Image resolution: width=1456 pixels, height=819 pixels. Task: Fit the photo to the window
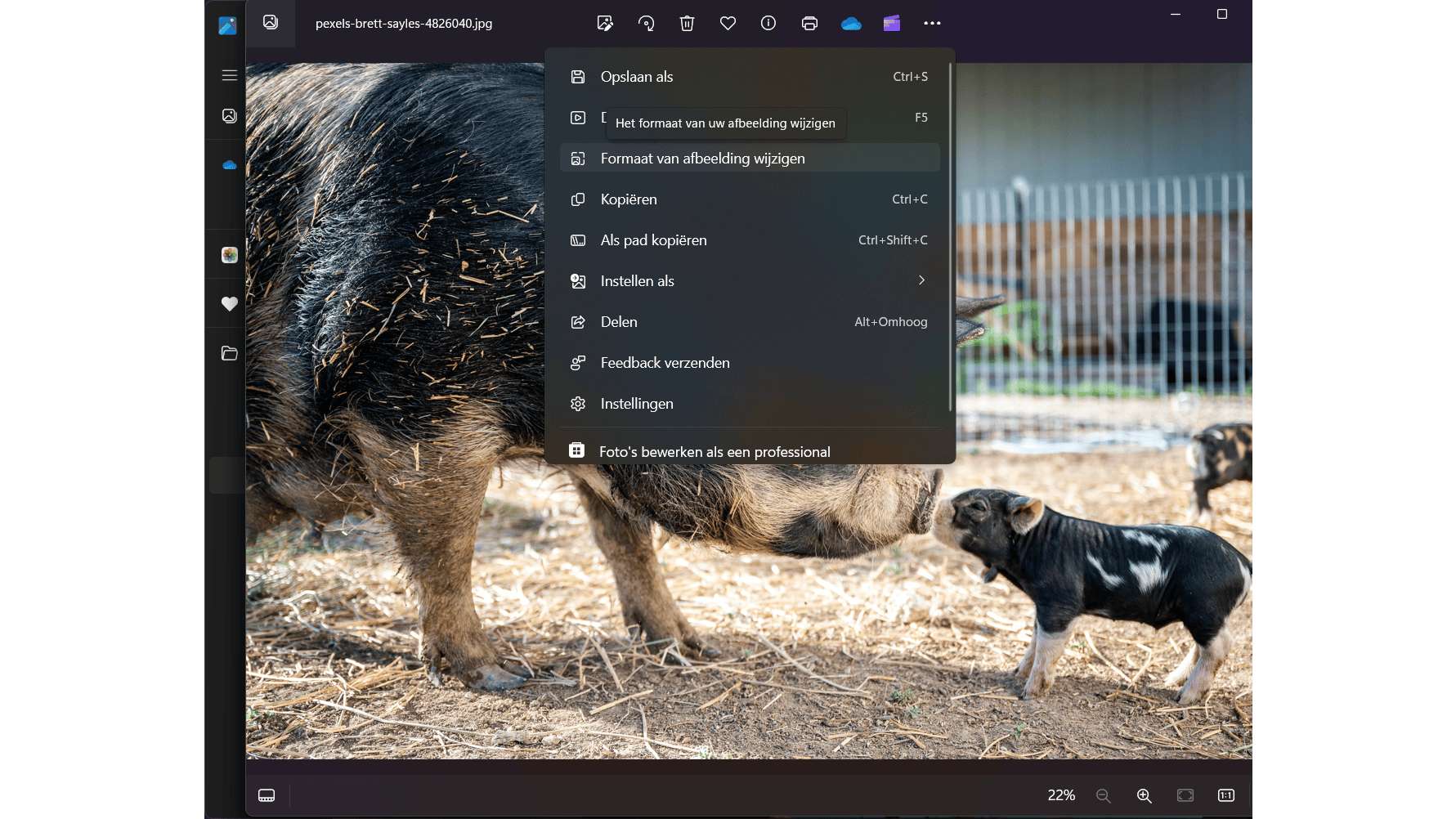point(1185,795)
